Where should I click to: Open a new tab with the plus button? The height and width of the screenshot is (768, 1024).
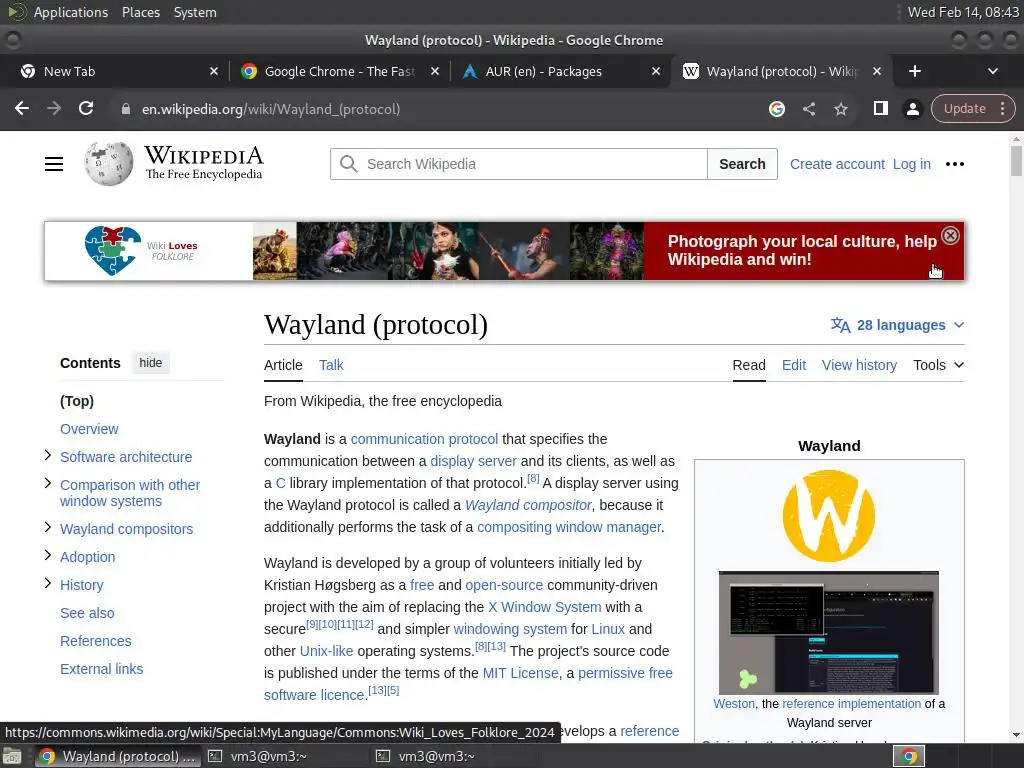pyautogui.click(x=915, y=71)
